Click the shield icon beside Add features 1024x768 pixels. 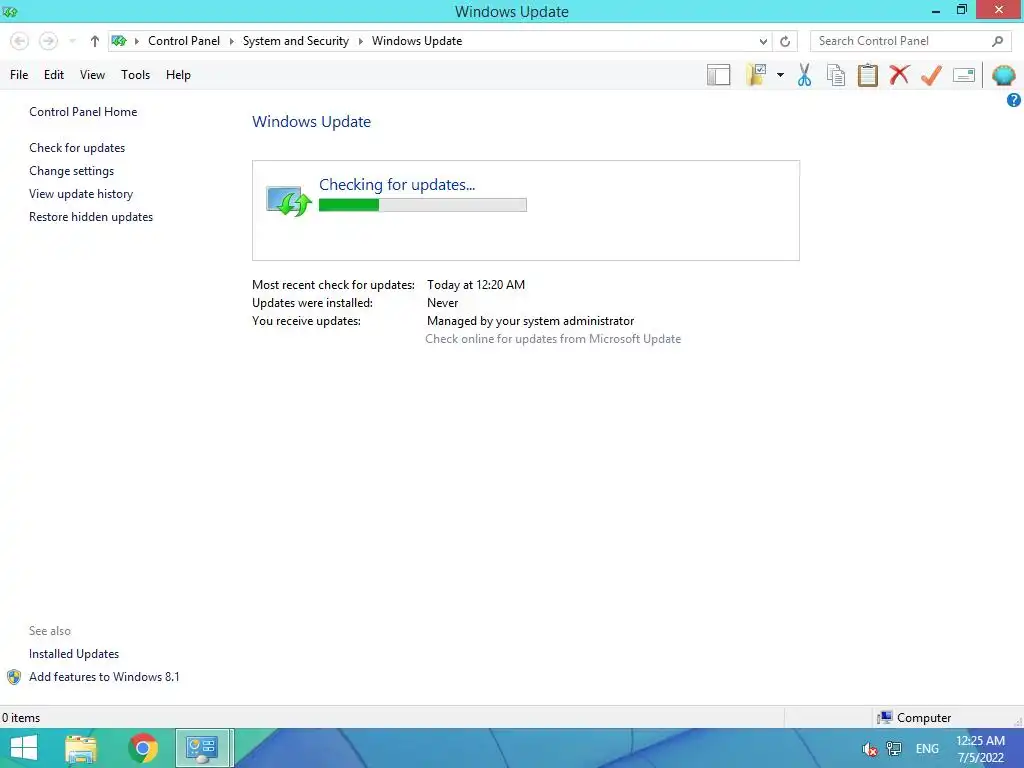coord(14,677)
